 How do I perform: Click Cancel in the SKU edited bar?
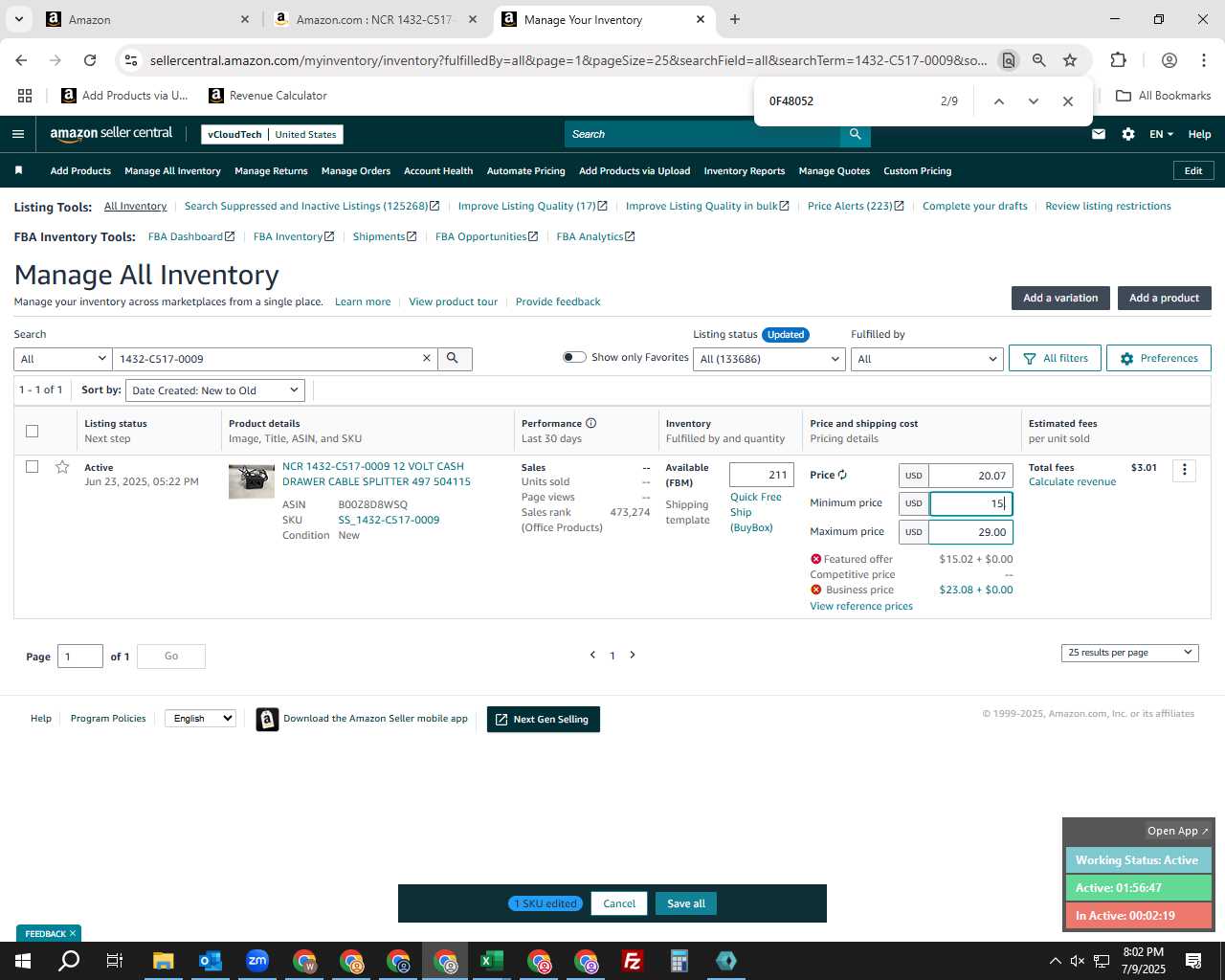[619, 903]
